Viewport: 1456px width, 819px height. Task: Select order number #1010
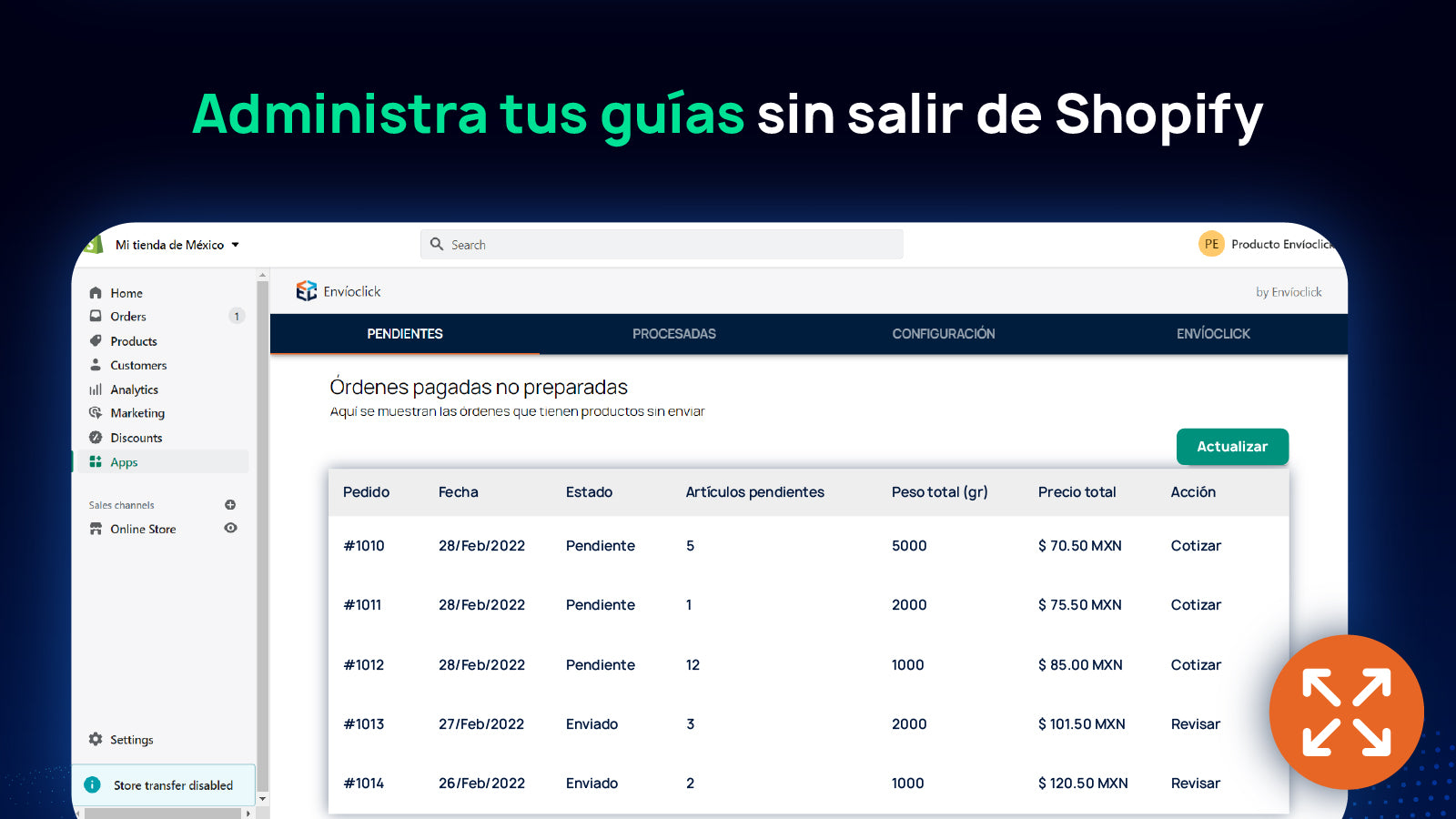pyautogui.click(x=364, y=546)
